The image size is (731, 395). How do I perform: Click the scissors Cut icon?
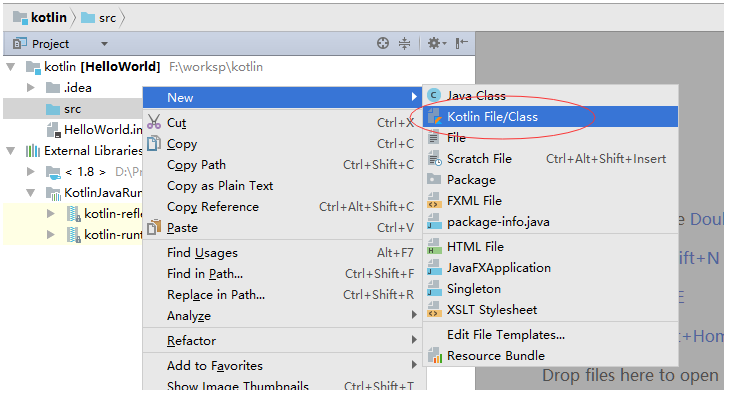coord(154,122)
